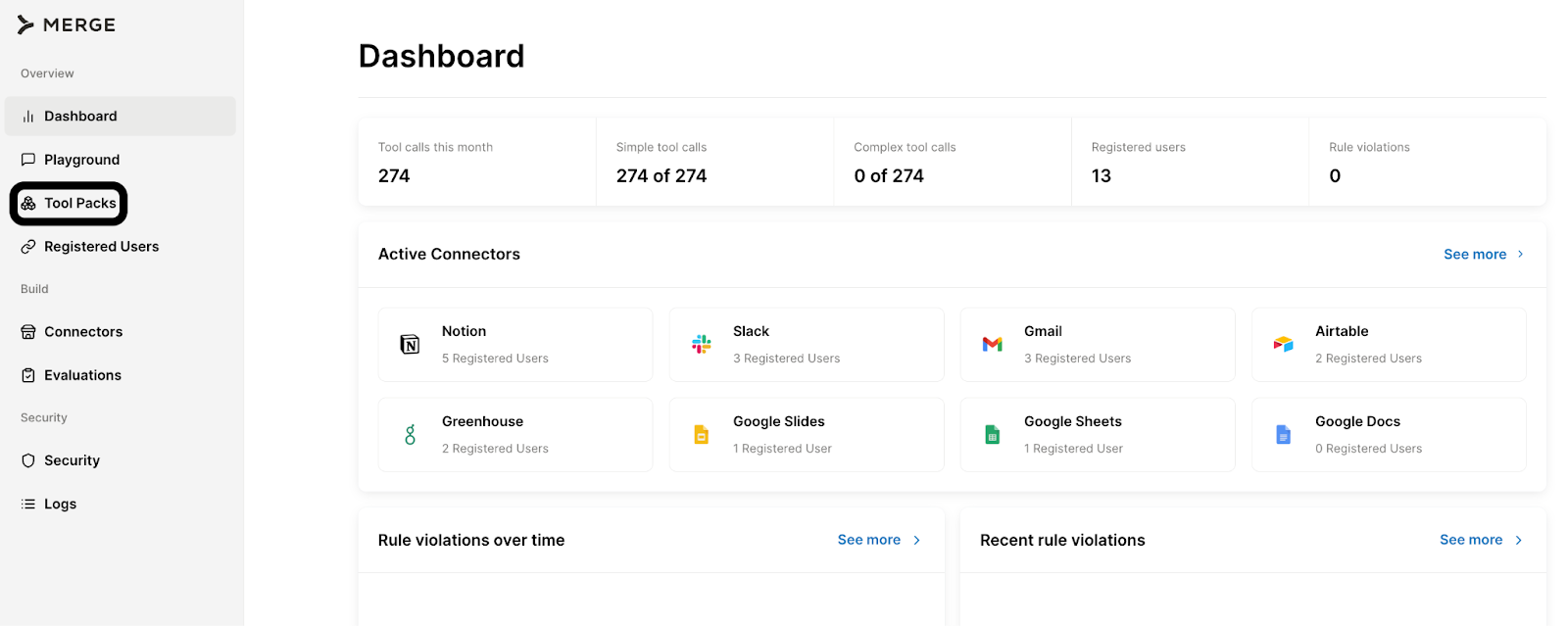Click the MERGE brand name text
The image size is (1568, 626).
(x=79, y=25)
